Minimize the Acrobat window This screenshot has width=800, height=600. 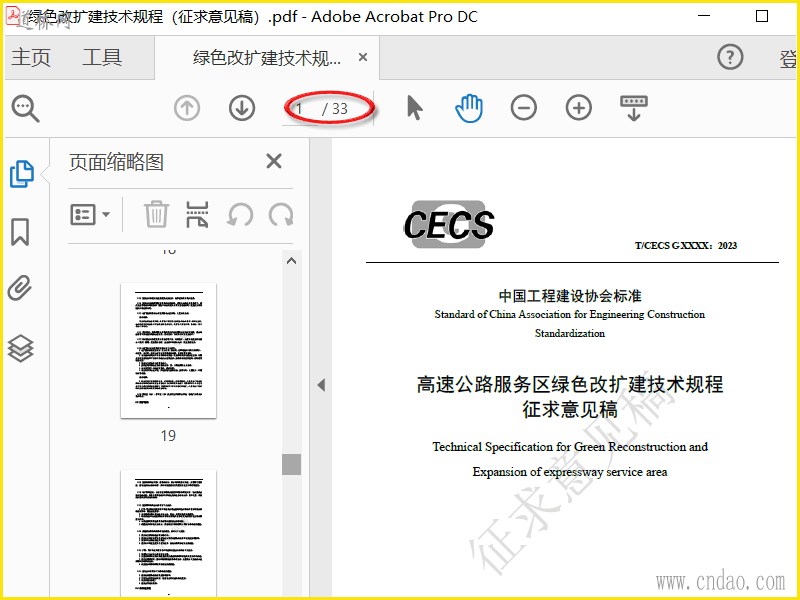pos(704,16)
